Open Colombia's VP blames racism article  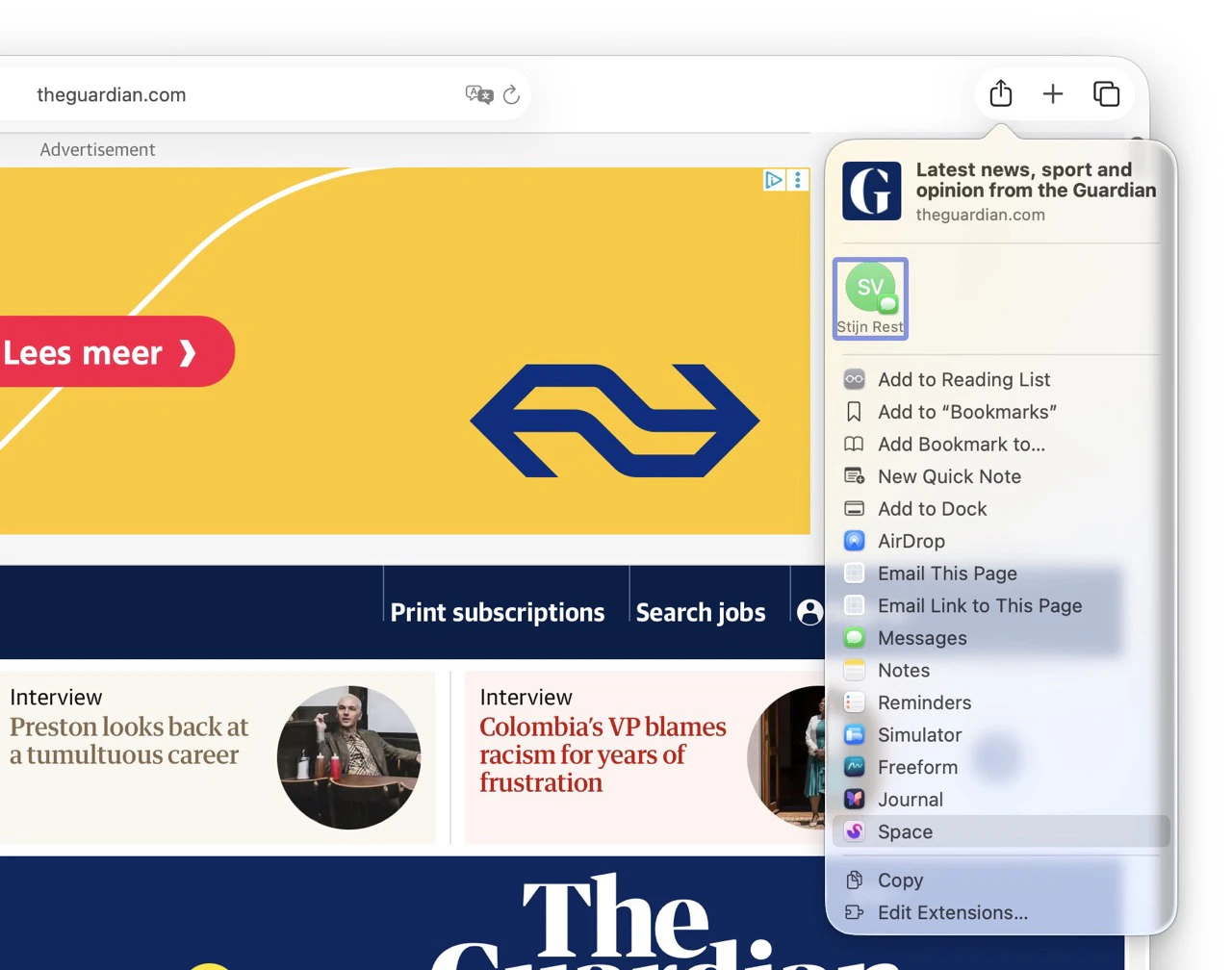(603, 754)
